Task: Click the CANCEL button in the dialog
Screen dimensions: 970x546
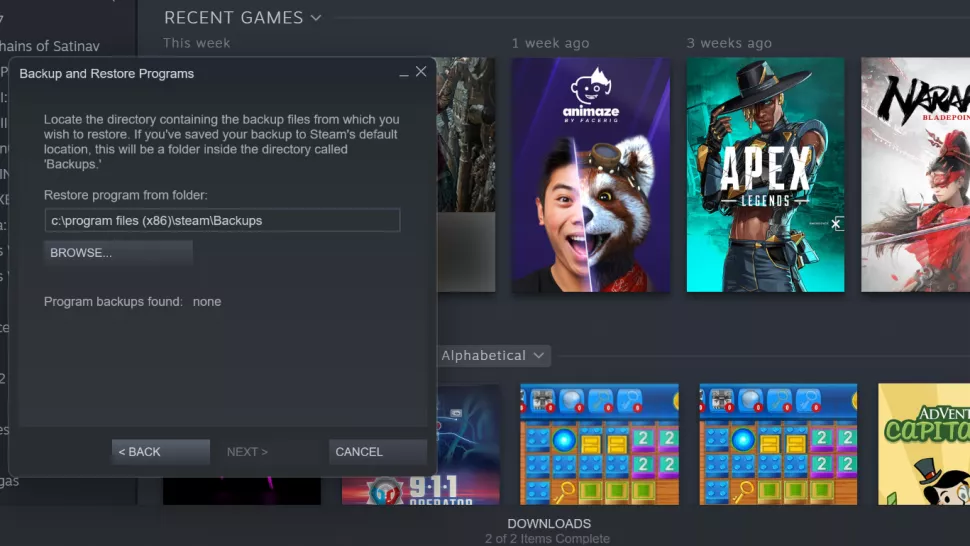Action: coord(377,452)
